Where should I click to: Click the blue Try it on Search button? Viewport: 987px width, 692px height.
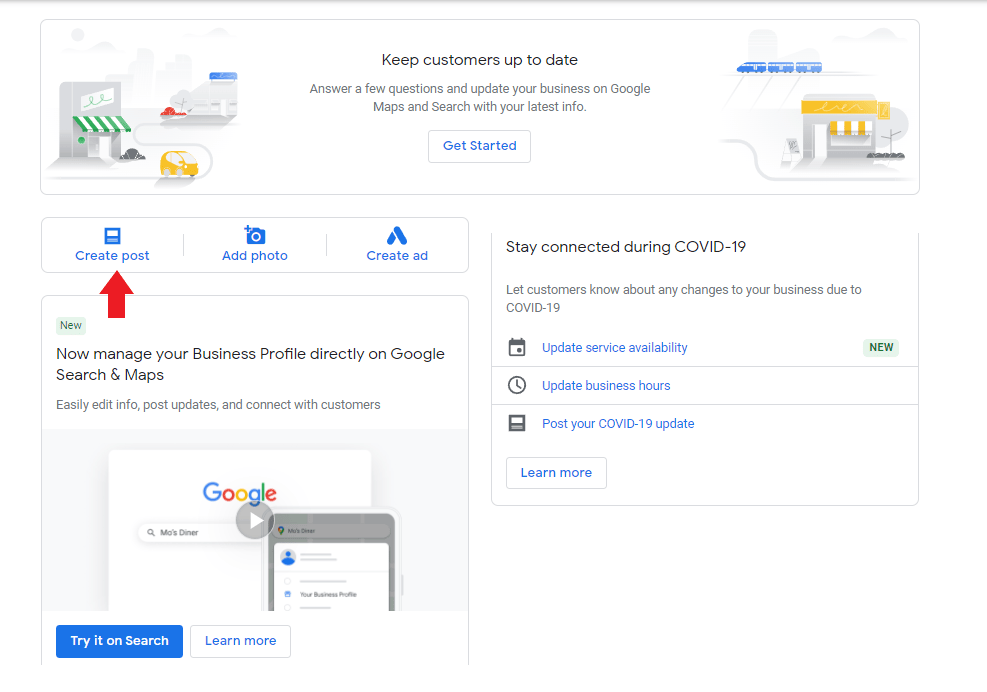pos(119,641)
